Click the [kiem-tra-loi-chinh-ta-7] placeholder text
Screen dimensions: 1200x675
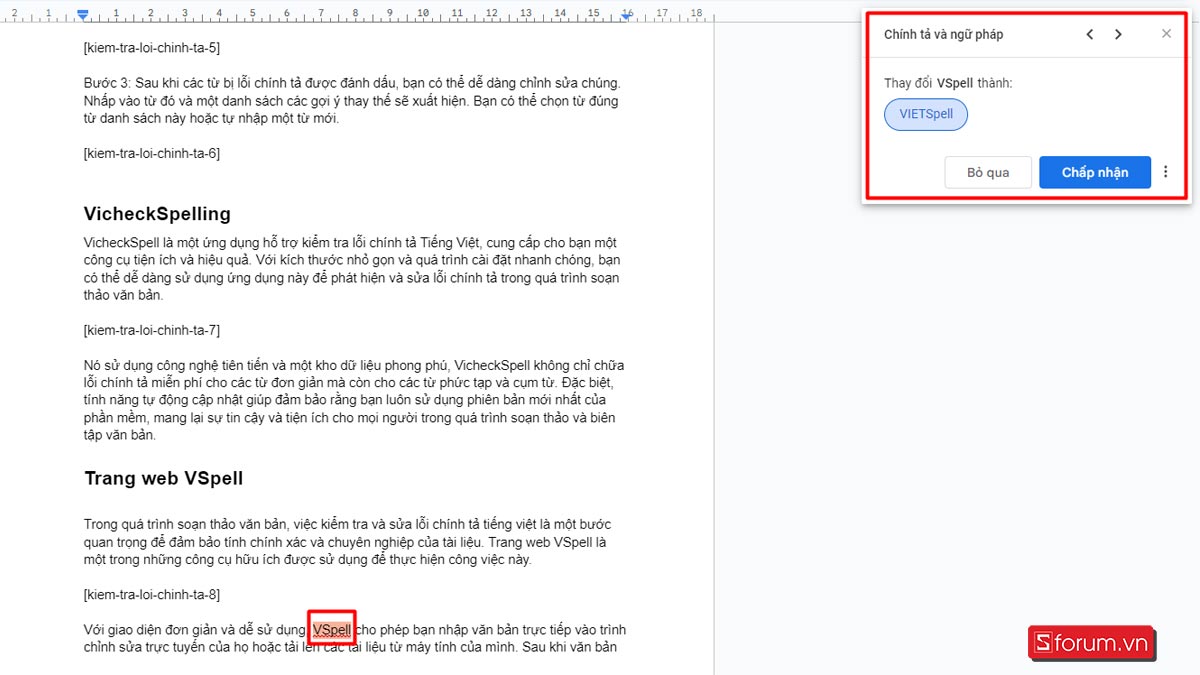(x=152, y=330)
